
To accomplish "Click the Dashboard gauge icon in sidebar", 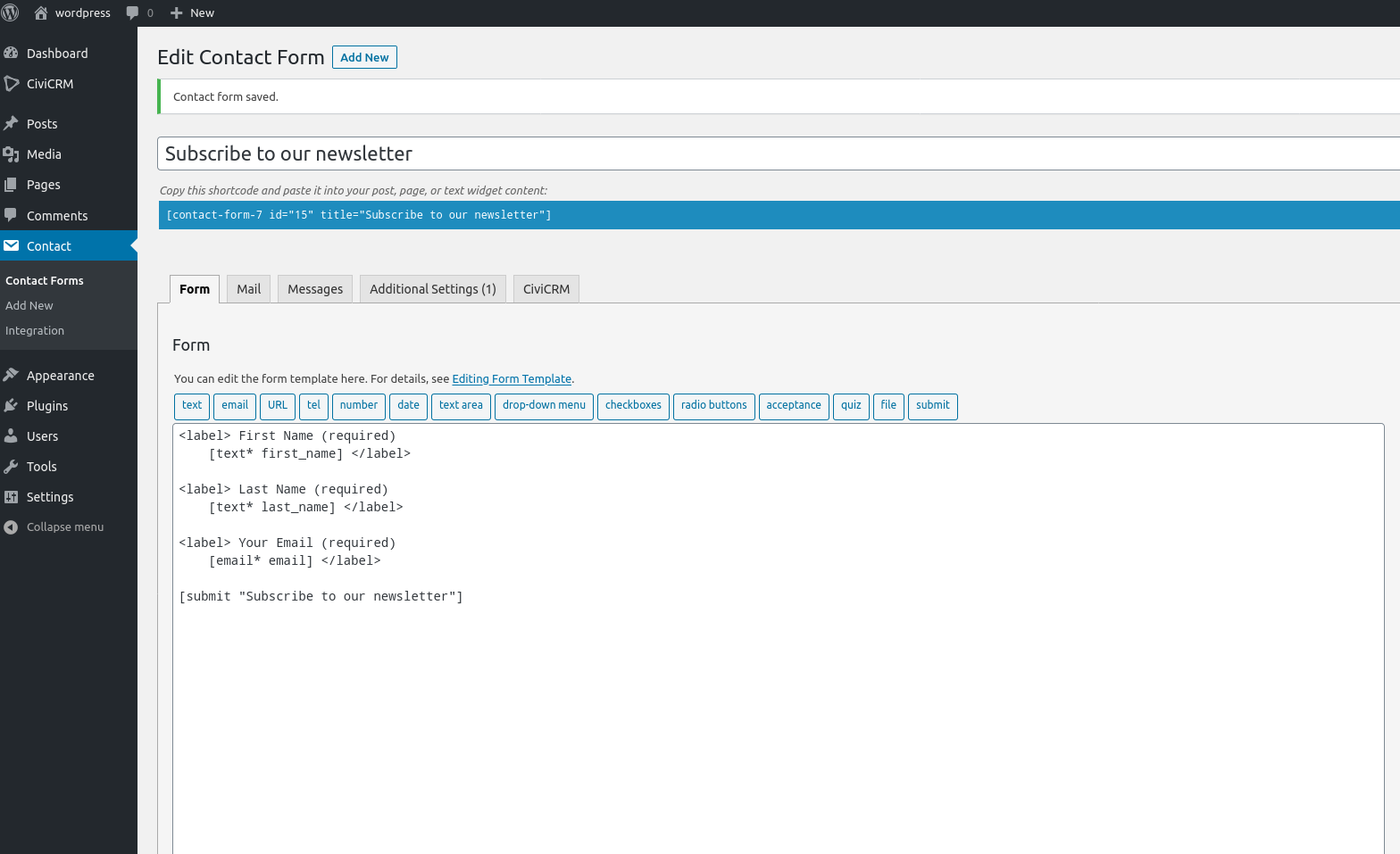I will (x=11, y=54).
